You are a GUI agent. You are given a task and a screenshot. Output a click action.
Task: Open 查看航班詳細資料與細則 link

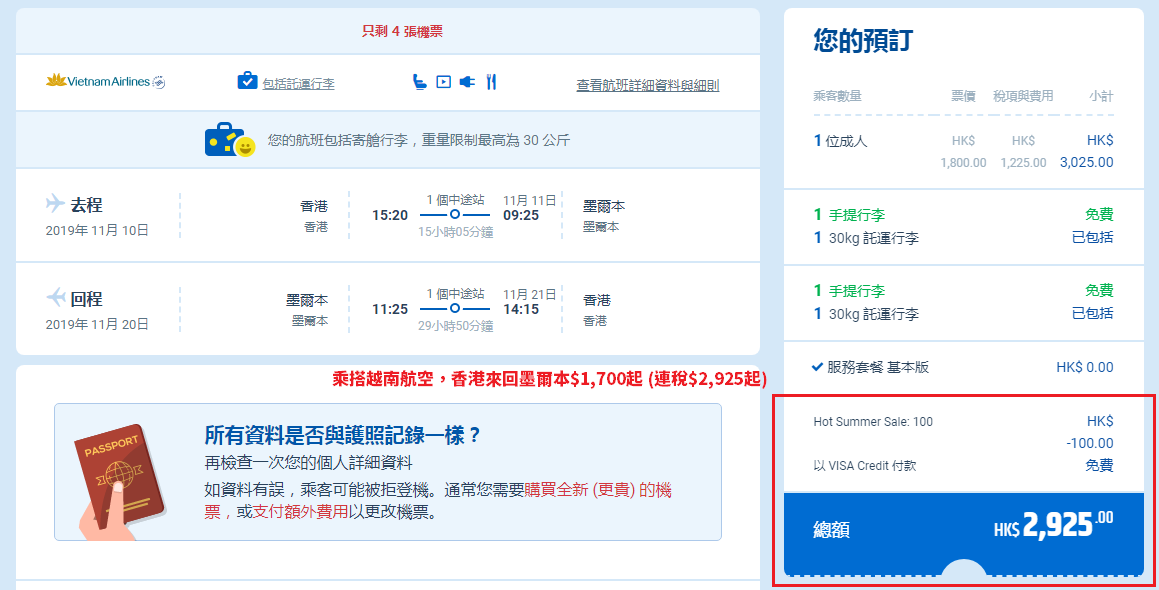(x=648, y=86)
